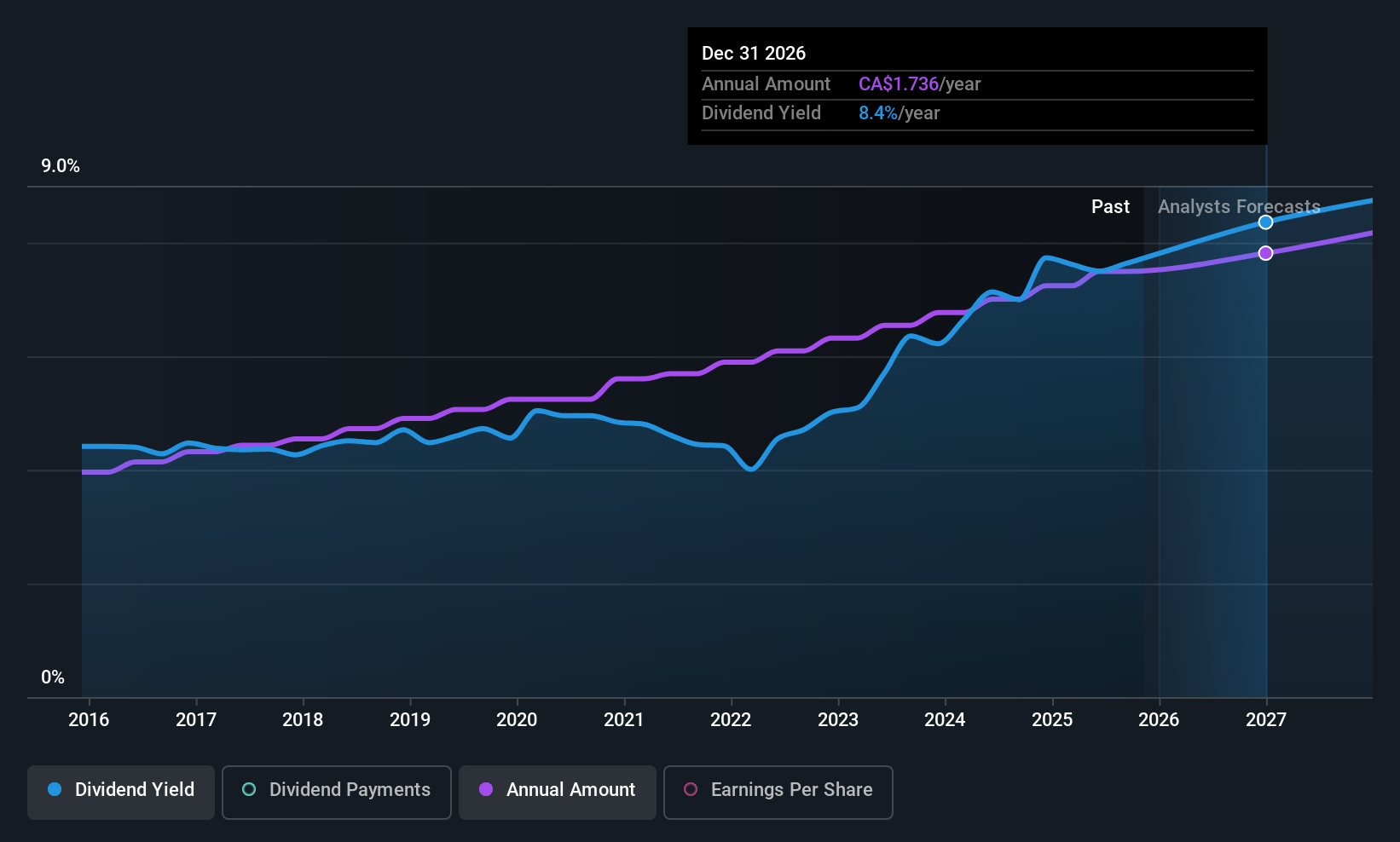Select the 2016 label on the time axis
This screenshot has height=842, width=1400.
pyautogui.click(x=89, y=719)
